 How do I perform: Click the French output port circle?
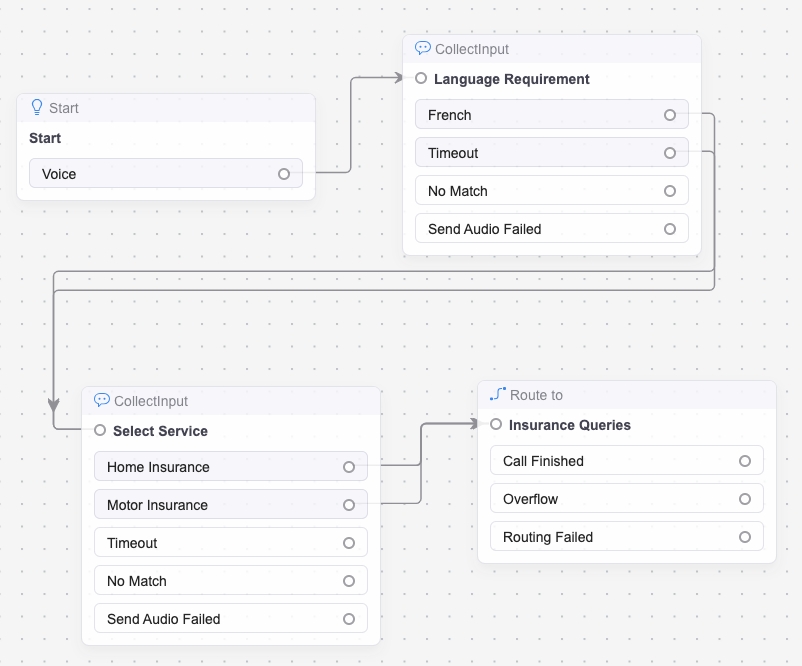click(x=670, y=115)
